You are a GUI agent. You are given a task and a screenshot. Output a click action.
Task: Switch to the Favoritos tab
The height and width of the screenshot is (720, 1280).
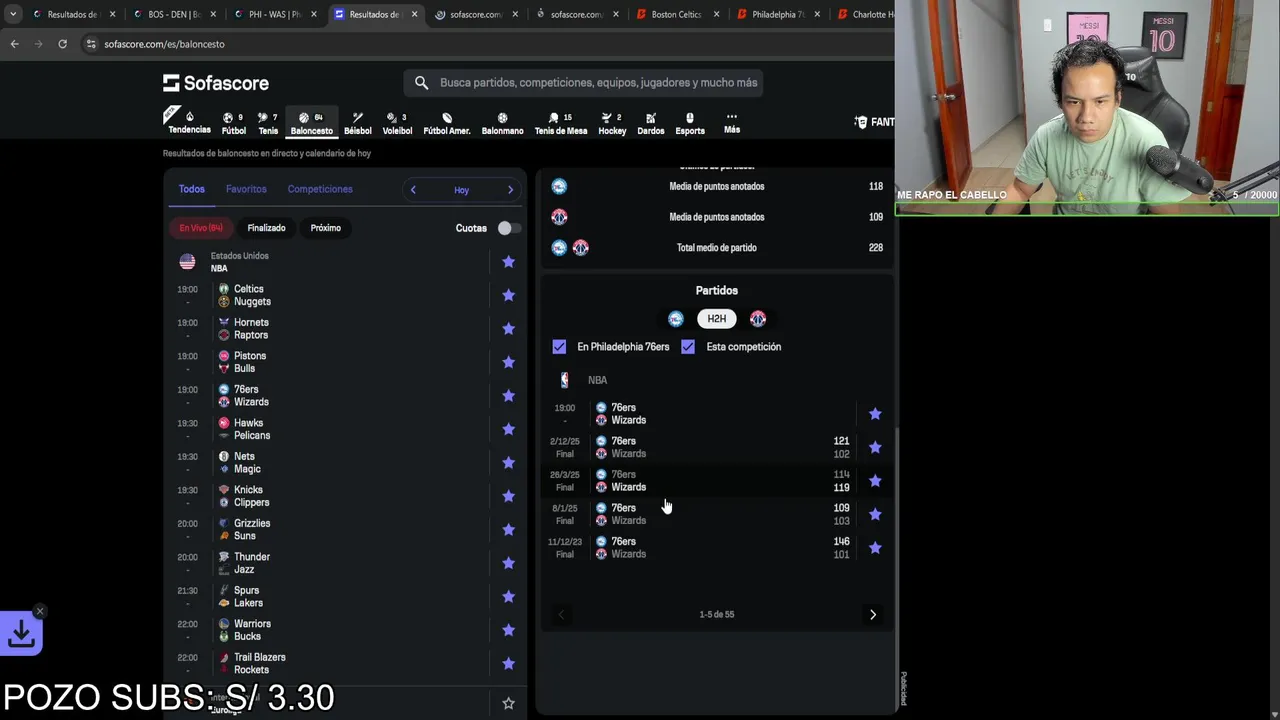pos(246,189)
